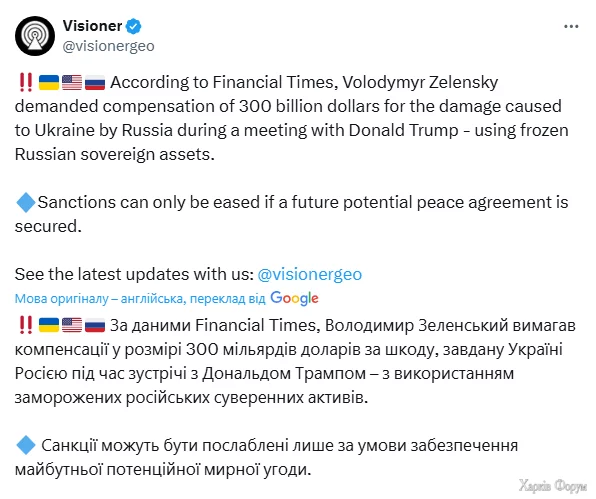Click the blue verified badge next to Visioner
This screenshot has height=499, width=596.
click(133, 26)
